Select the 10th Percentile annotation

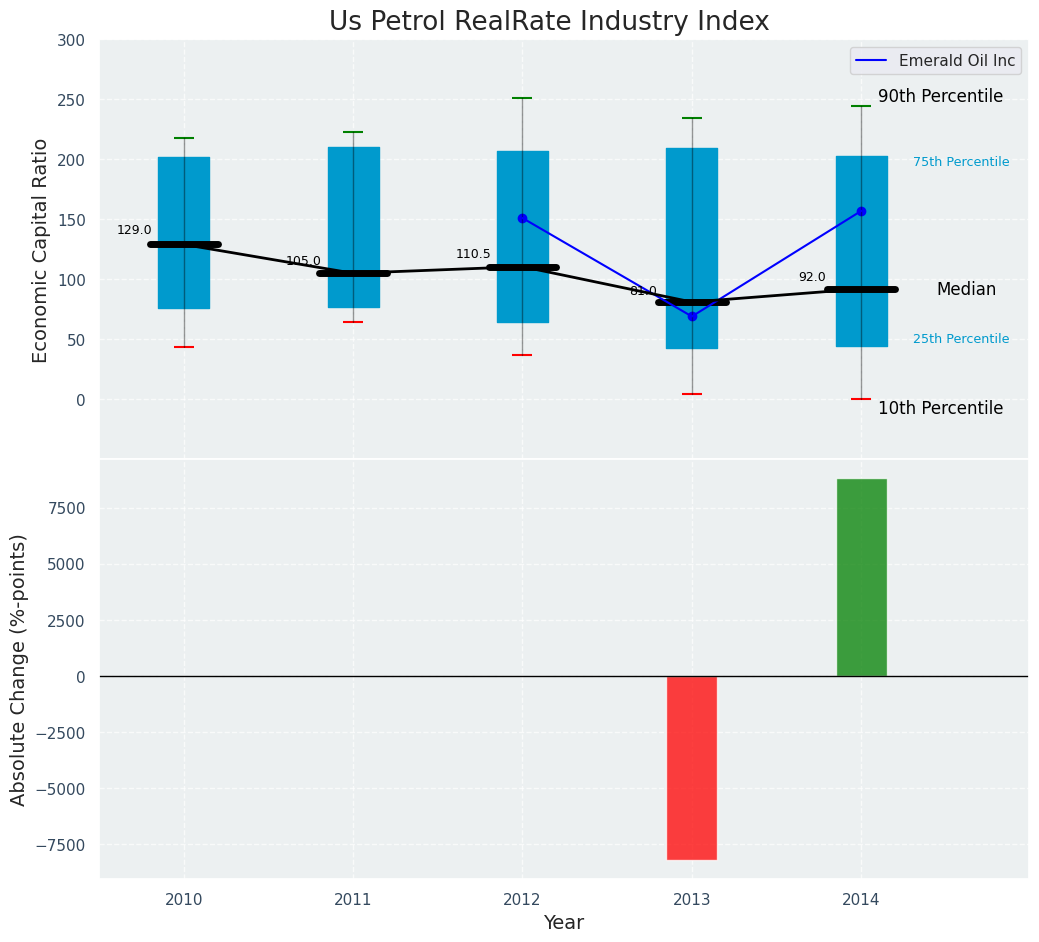coord(940,408)
